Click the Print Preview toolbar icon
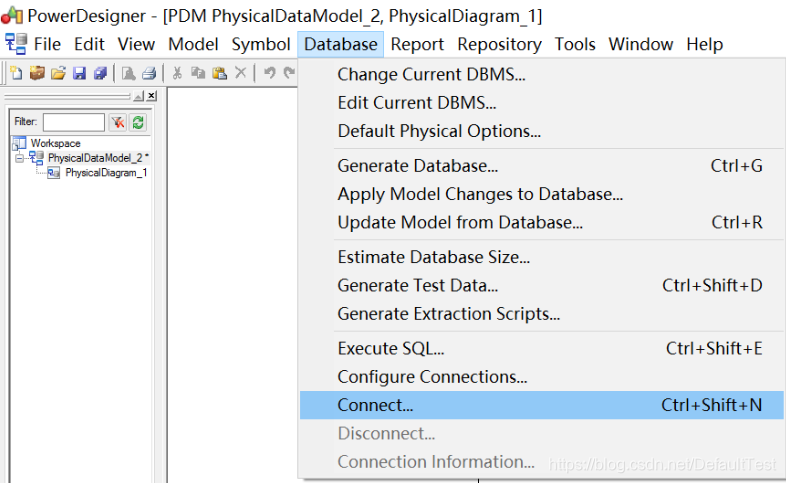This screenshot has width=786, height=483. pyautogui.click(x=128, y=73)
